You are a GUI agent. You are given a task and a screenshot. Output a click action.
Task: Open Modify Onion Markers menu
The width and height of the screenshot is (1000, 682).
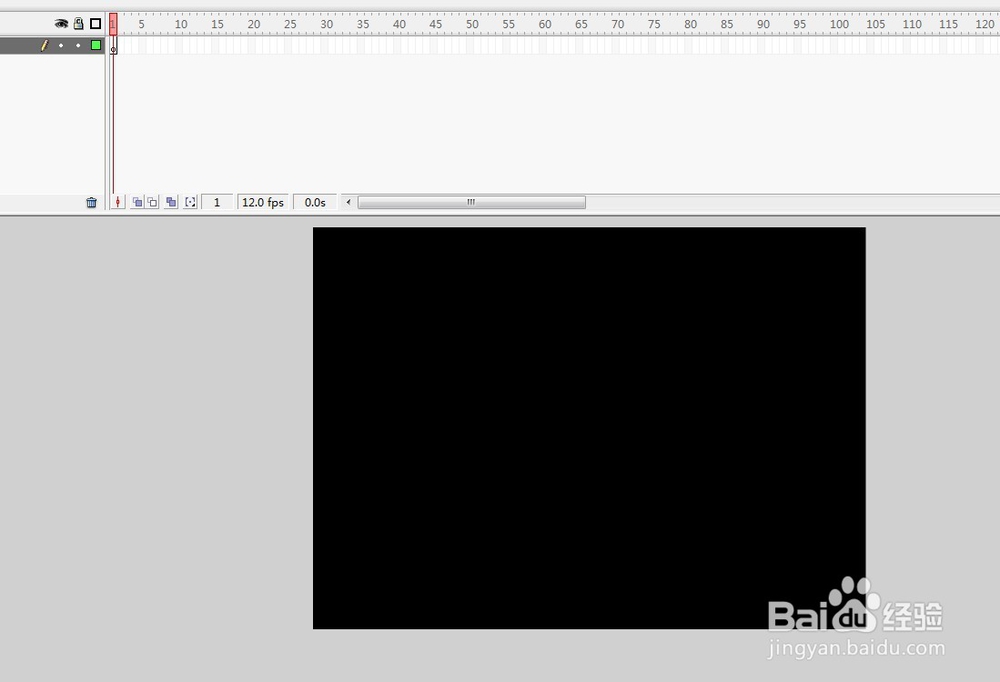coord(190,202)
